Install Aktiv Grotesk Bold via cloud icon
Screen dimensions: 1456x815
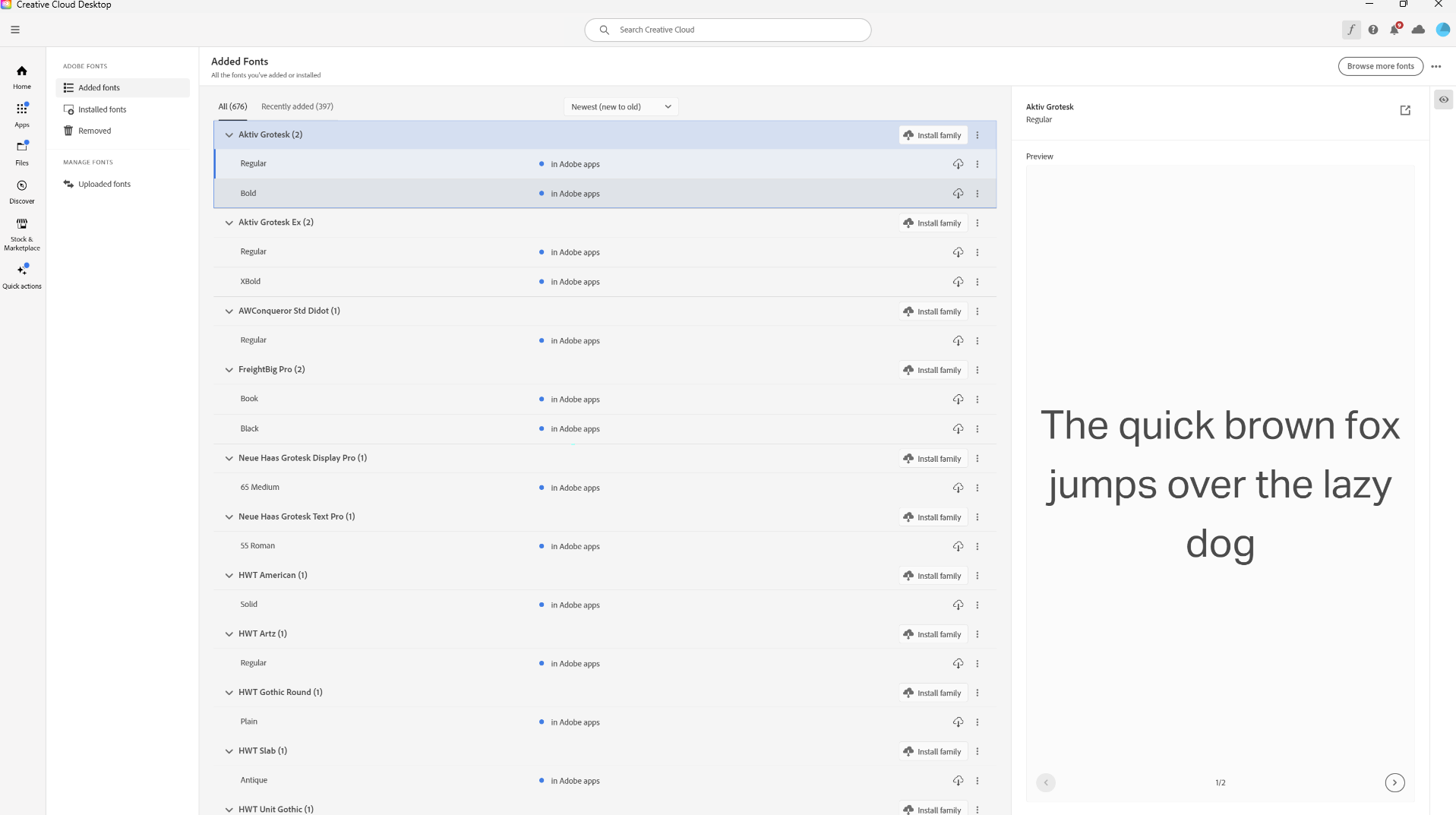point(958,194)
